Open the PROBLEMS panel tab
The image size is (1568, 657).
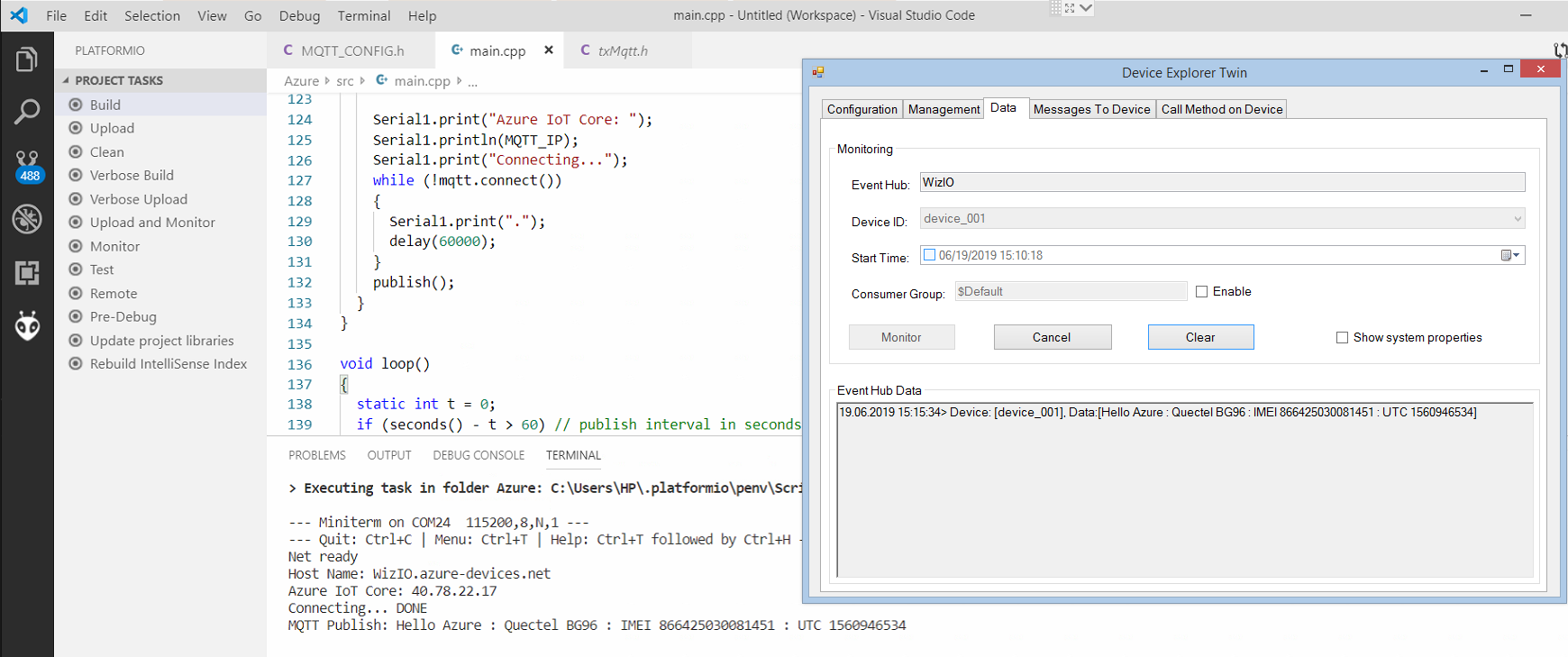tap(317, 455)
